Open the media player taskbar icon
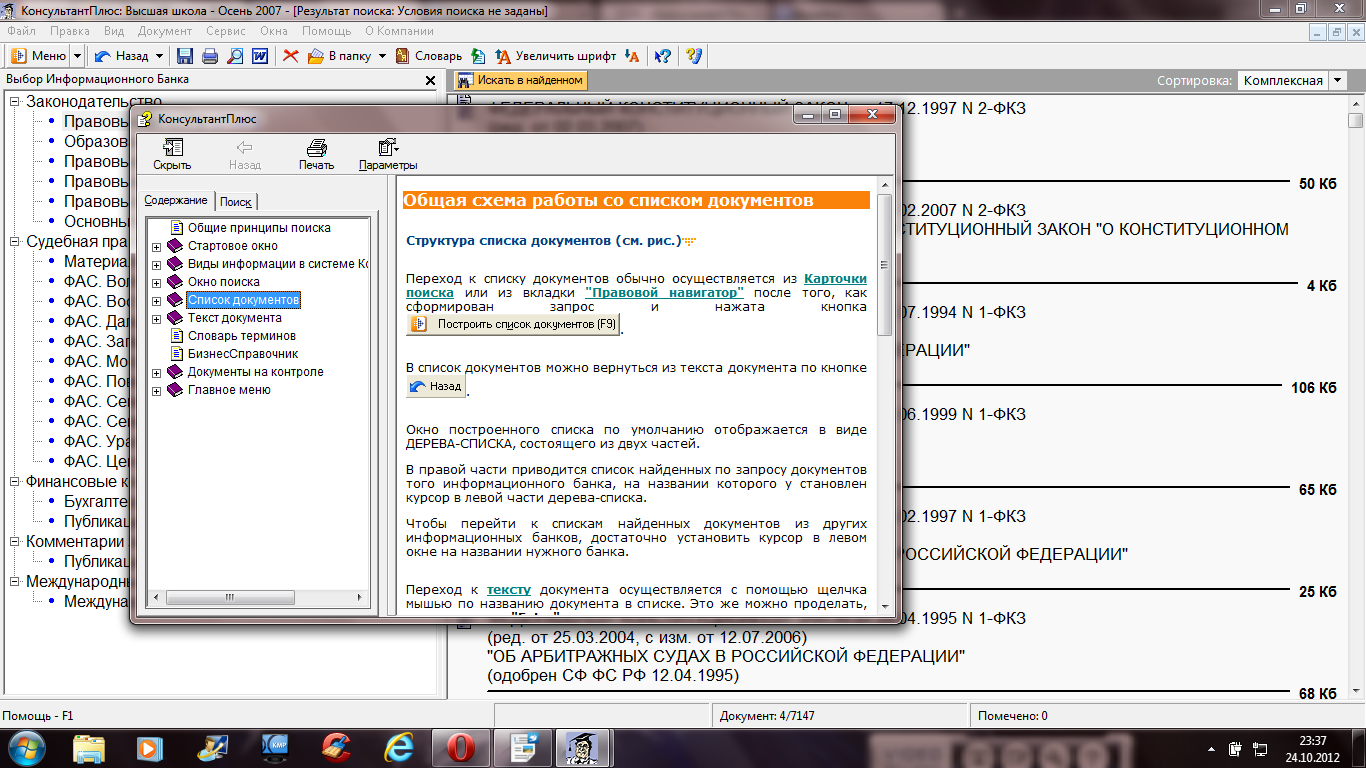The image size is (1366, 768). 150,747
